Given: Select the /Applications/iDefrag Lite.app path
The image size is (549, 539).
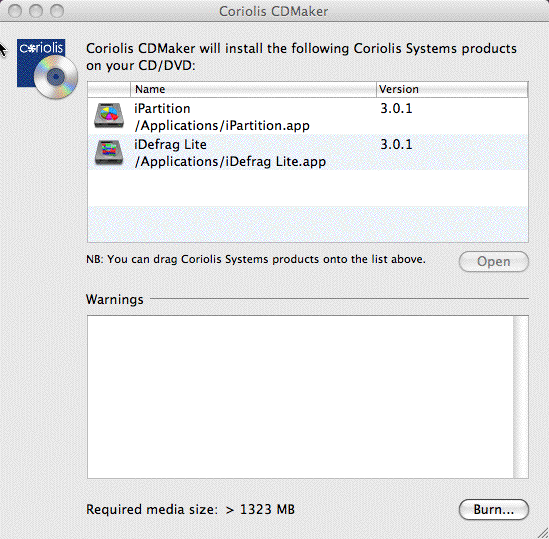Looking at the screenshot, I should (230, 161).
